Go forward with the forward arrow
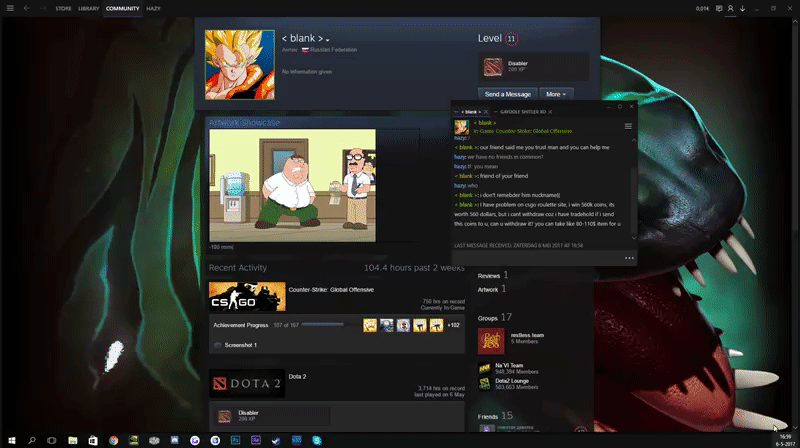The image size is (800, 448). [x=43, y=8]
